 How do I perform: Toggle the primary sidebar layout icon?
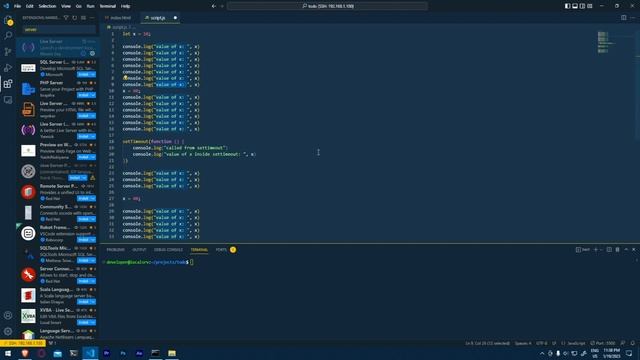point(567,6)
